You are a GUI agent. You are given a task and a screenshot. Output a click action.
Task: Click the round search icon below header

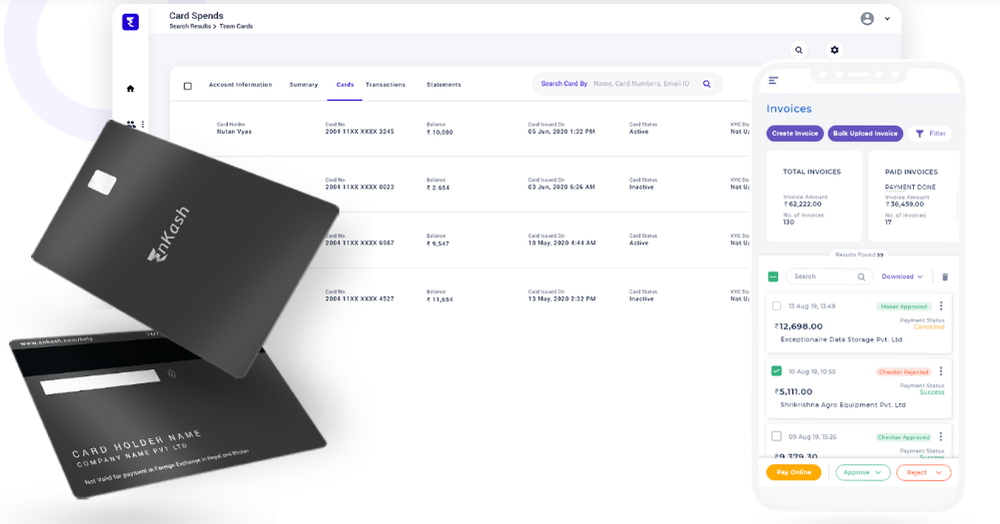(798, 50)
